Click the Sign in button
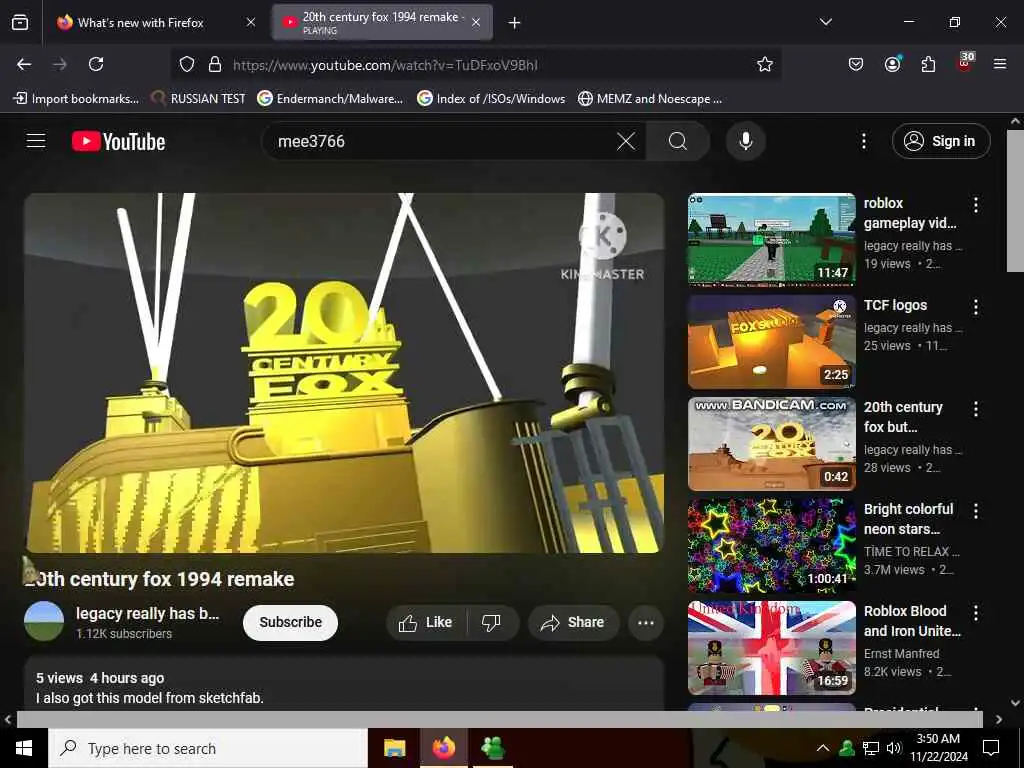The height and width of the screenshot is (768, 1024). click(941, 141)
